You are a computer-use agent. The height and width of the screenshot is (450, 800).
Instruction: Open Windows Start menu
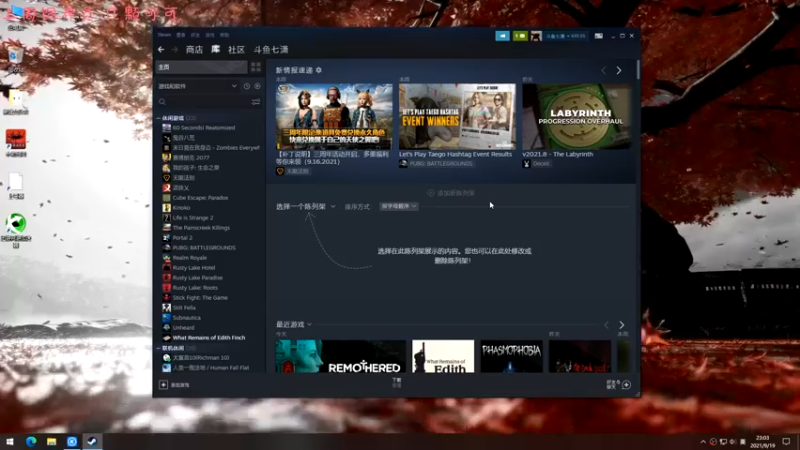10,441
